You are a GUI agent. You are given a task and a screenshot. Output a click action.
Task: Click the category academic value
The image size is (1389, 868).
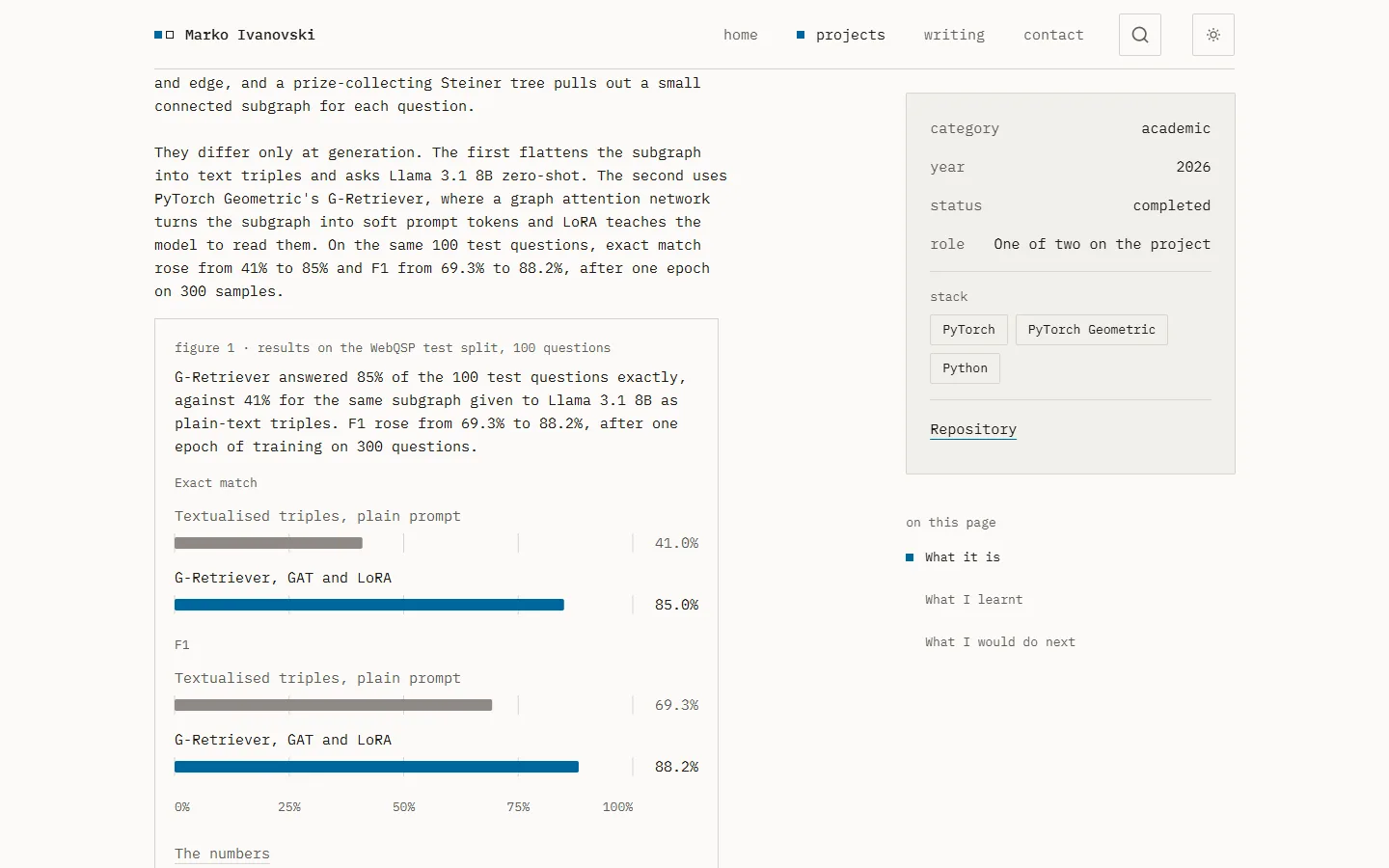click(1176, 128)
